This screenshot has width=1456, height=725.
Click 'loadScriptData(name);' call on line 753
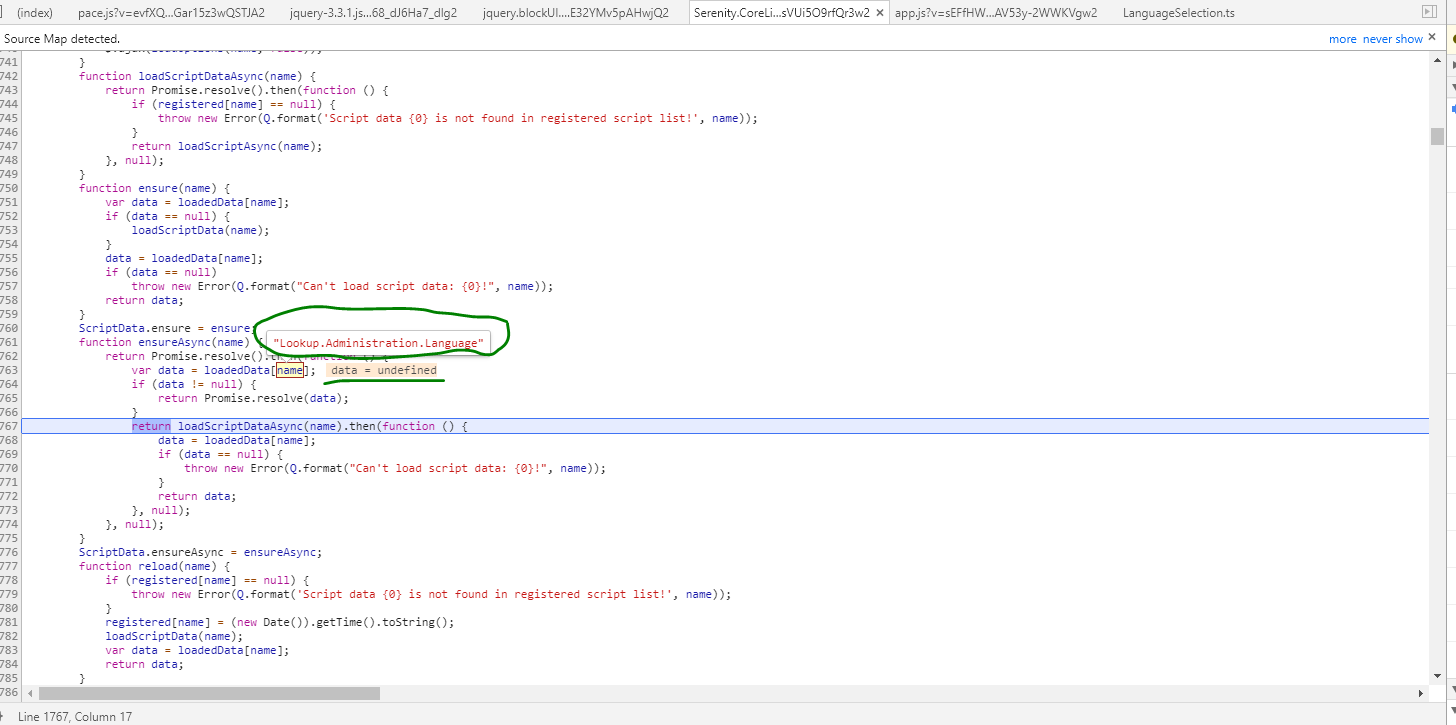point(201,230)
